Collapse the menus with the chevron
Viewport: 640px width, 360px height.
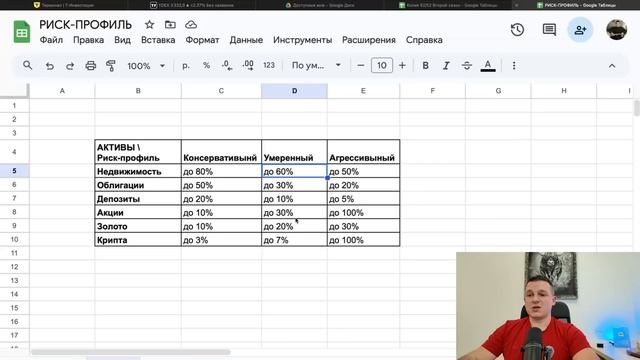pos(612,66)
